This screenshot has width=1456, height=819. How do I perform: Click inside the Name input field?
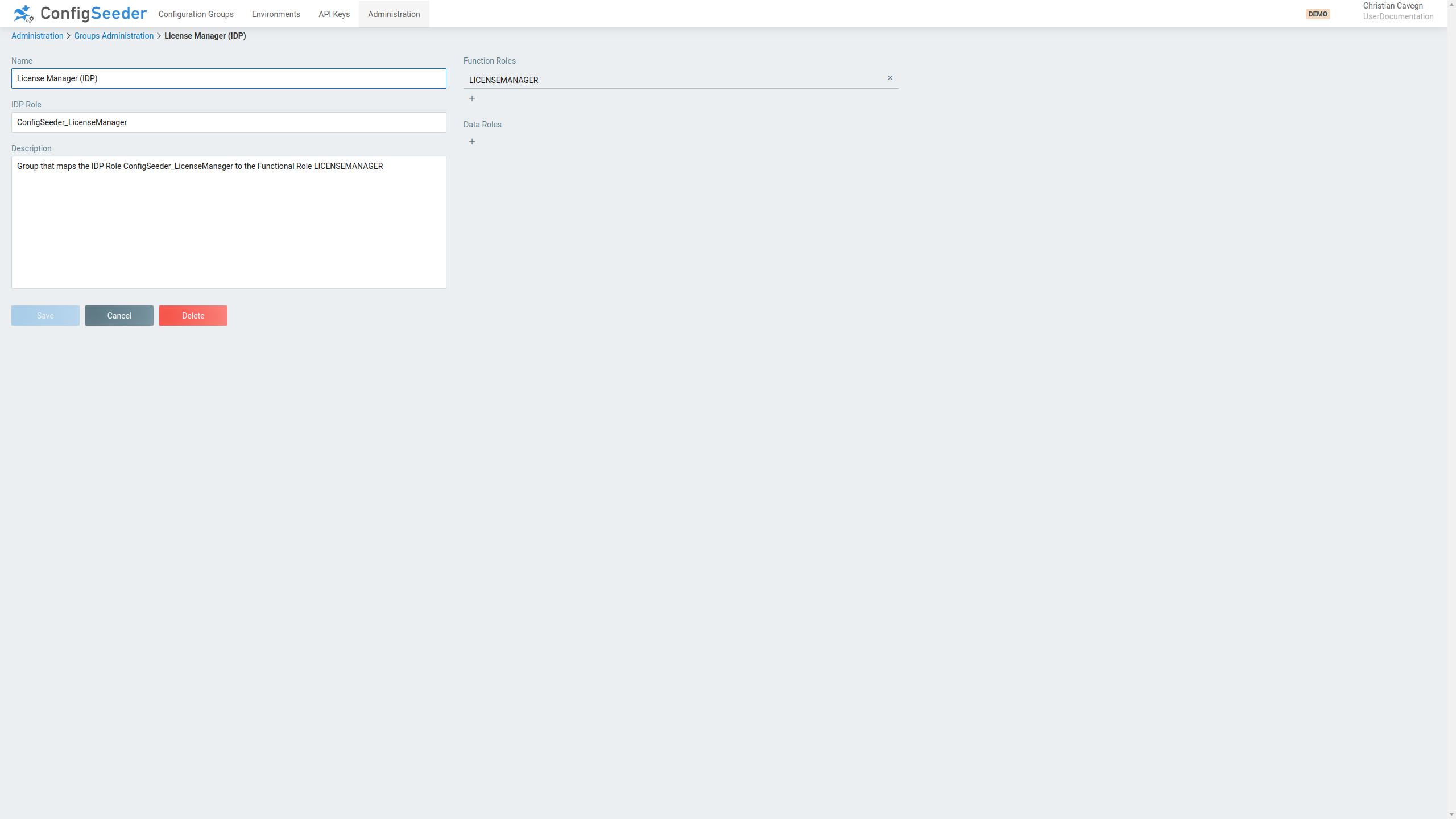tap(227, 78)
